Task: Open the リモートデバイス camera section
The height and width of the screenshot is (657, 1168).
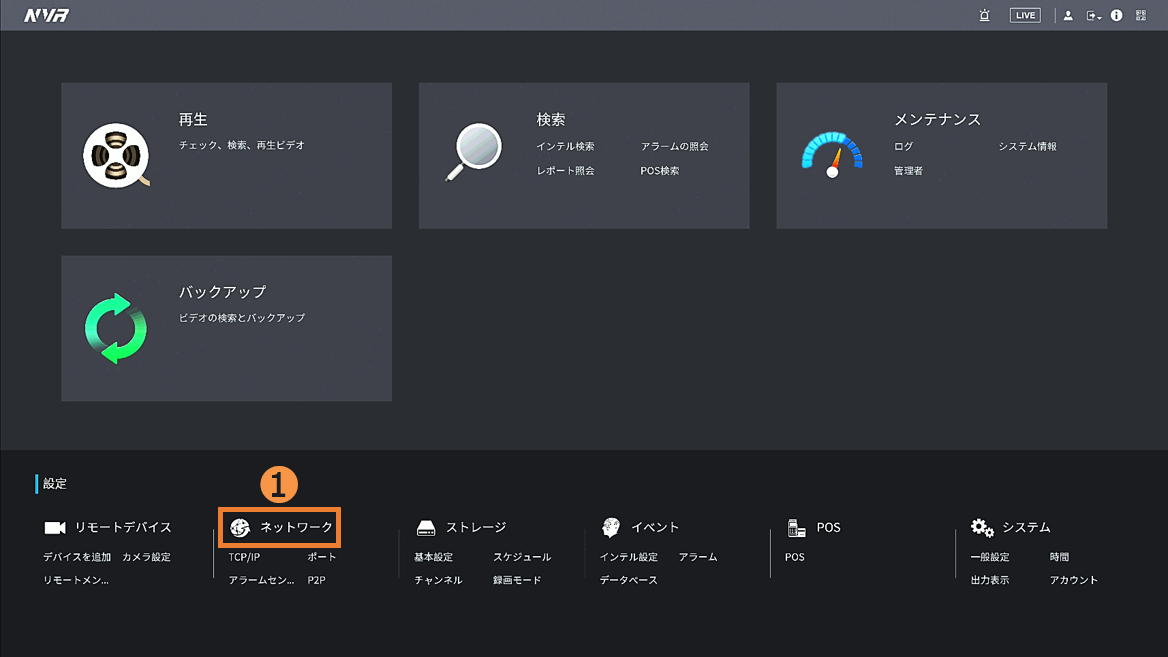Action: click(x=108, y=527)
